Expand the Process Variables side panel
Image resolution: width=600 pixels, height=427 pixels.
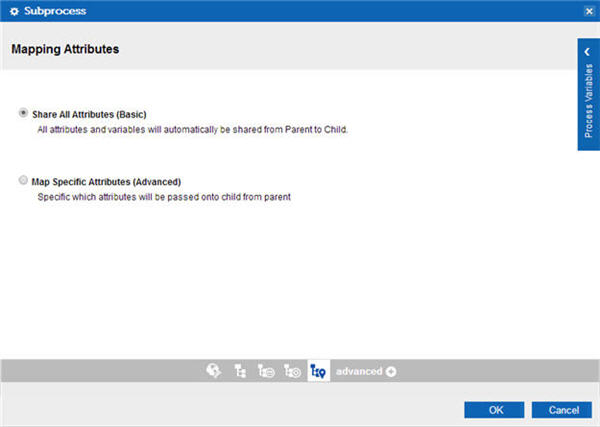[589, 94]
